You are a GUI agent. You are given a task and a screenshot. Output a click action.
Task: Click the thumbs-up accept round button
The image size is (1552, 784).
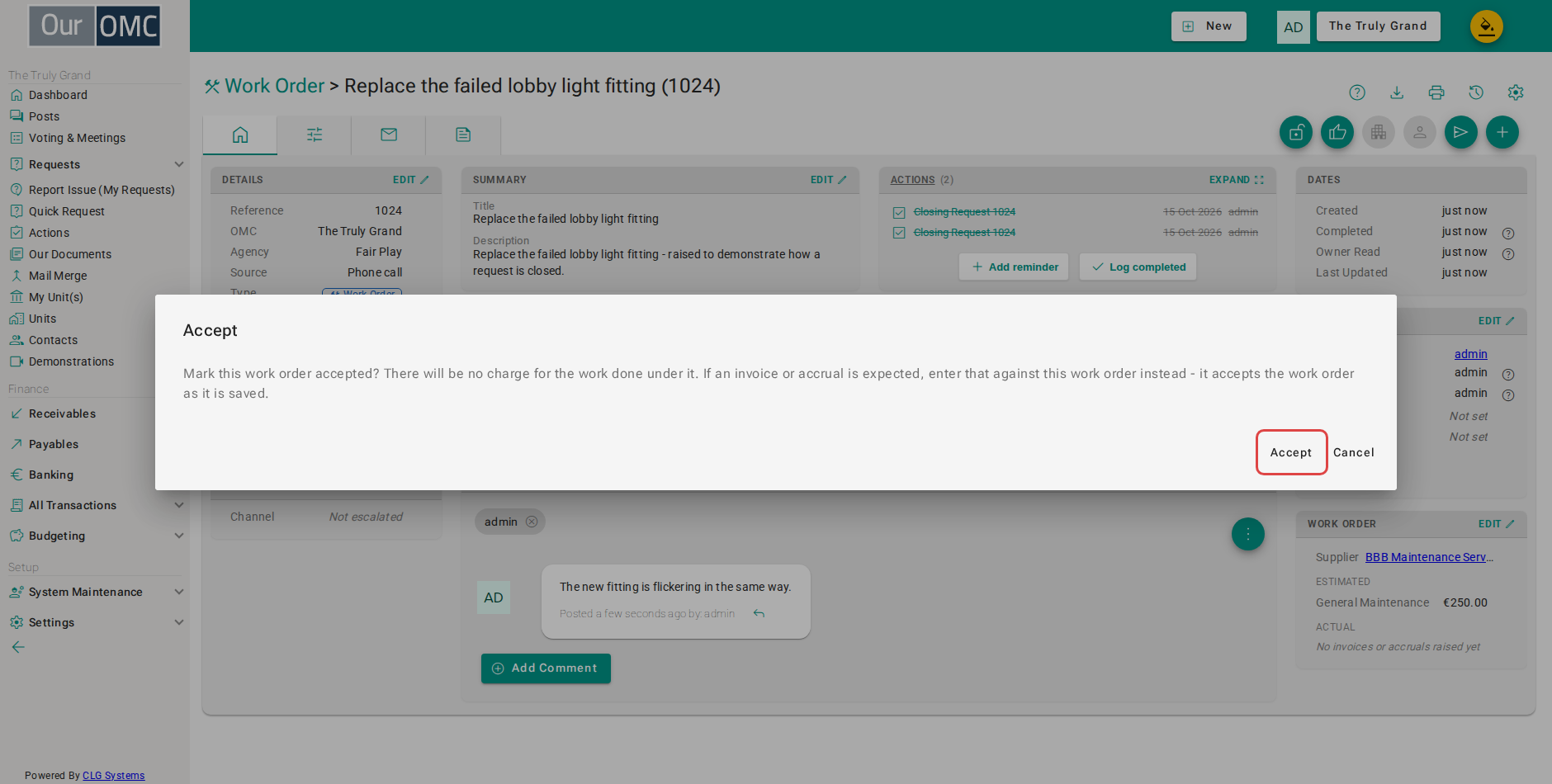pos(1337,132)
